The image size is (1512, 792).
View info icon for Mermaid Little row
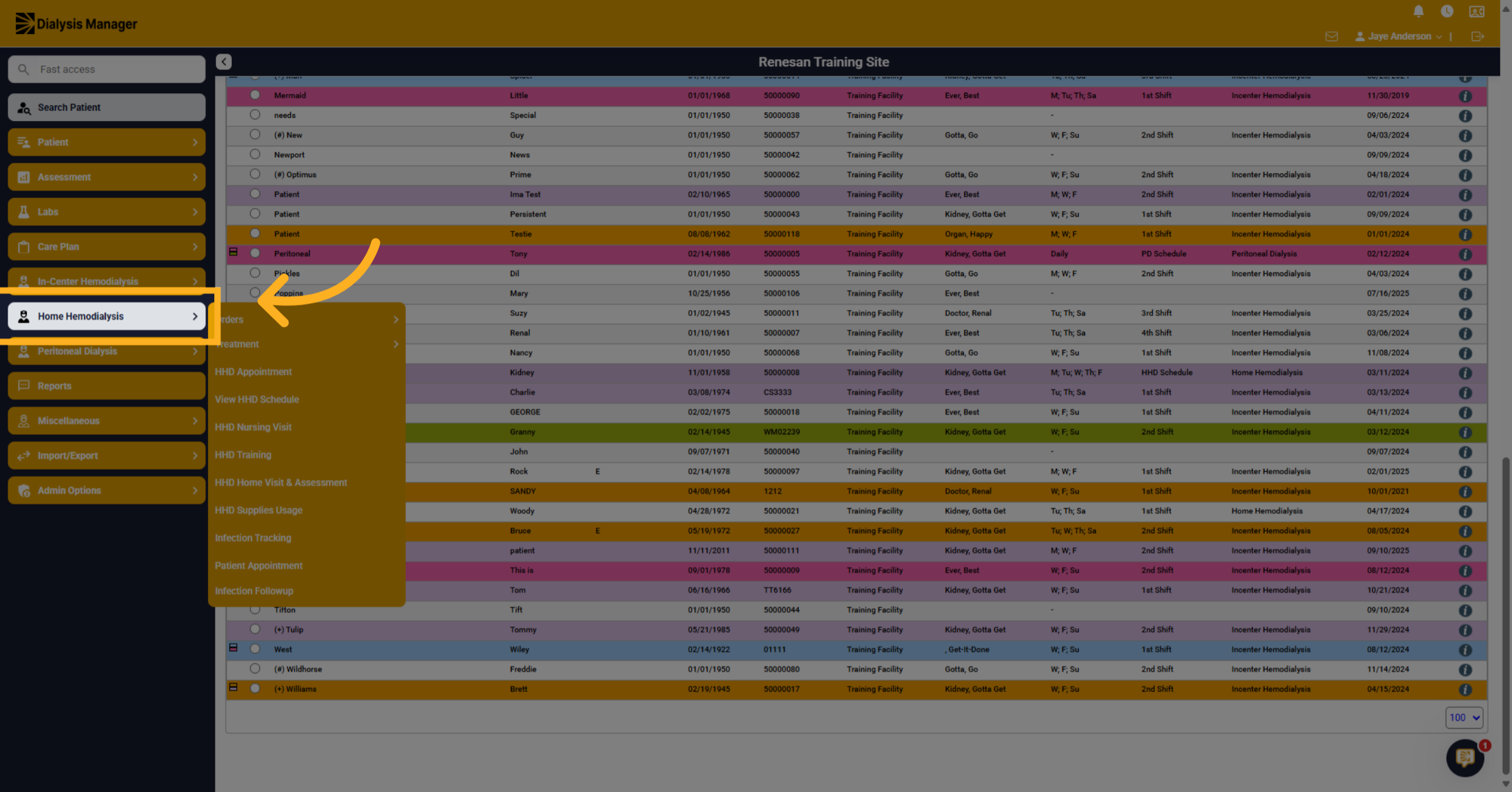(1465, 96)
